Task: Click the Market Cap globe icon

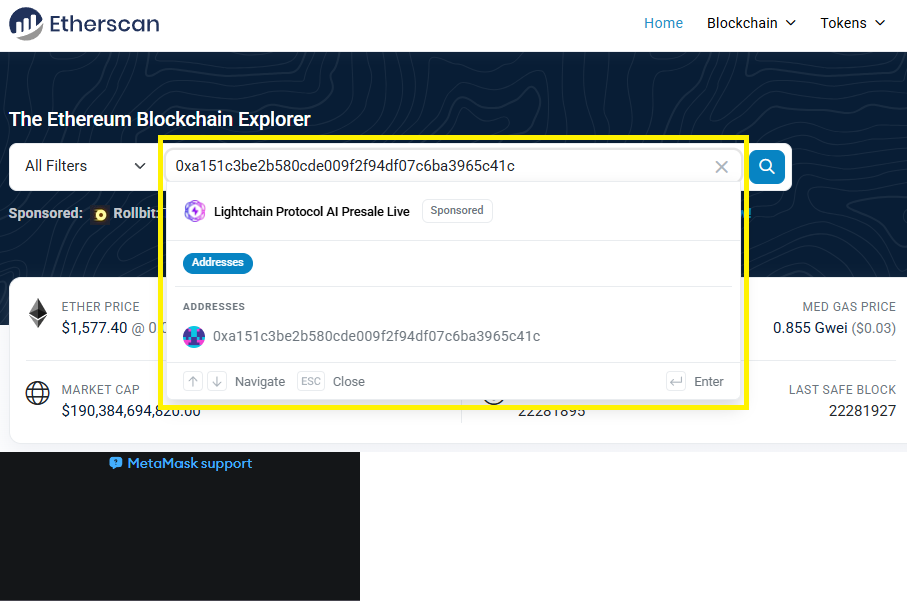Action: [x=38, y=393]
